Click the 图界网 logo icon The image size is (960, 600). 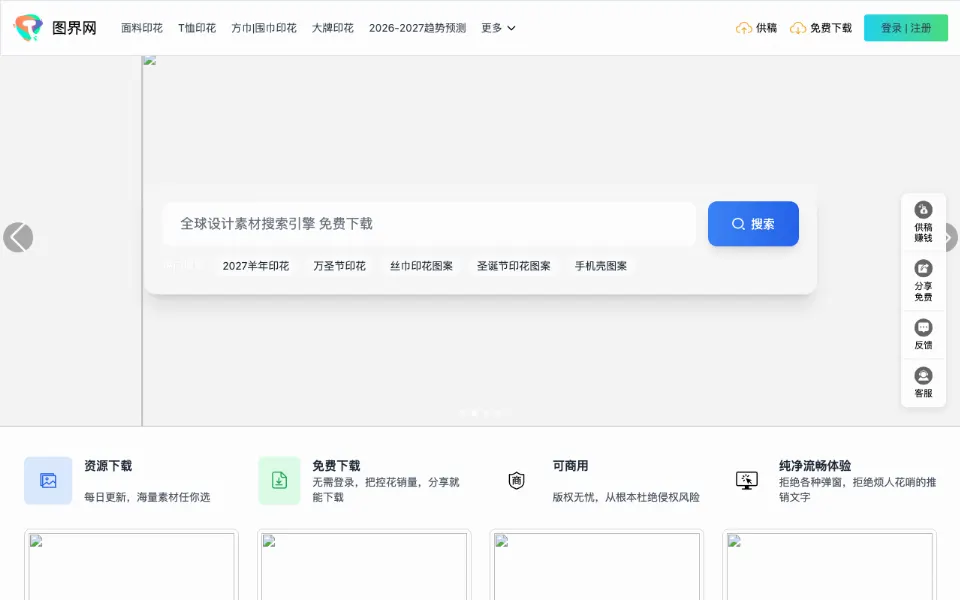coord(28,28)
